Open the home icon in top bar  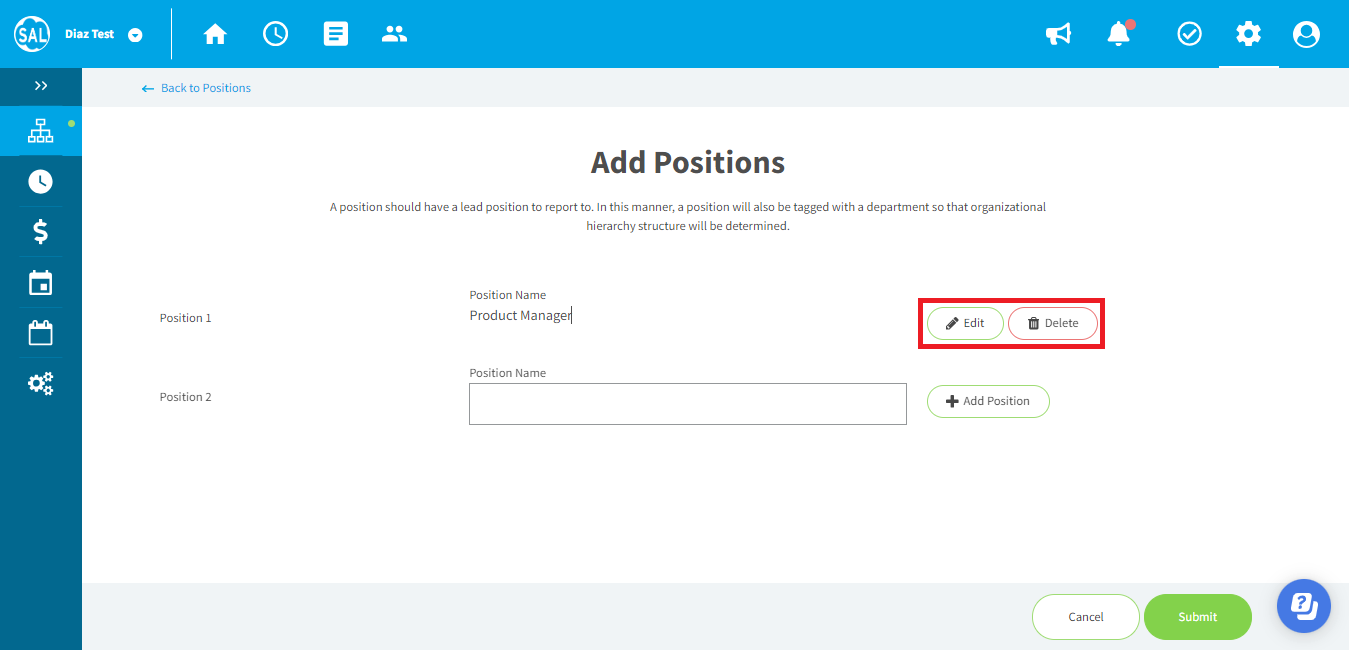pyautogui.click(x=215, y=34)
